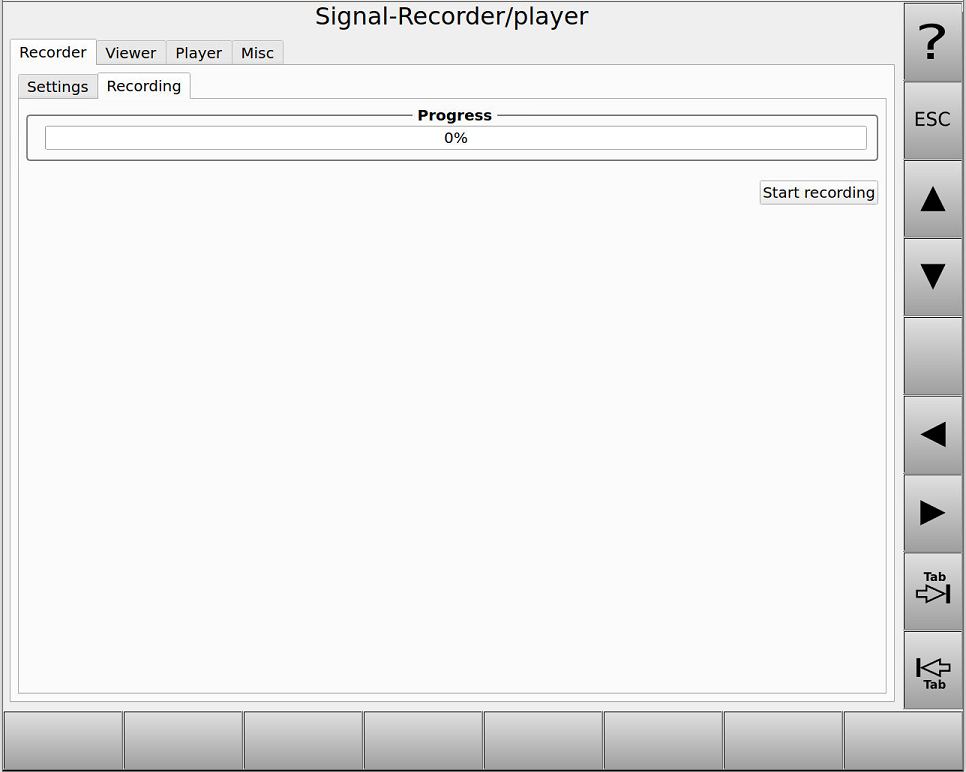966x772 pixels.
Task: Click the Tab forward icon
Action: [x=932, y=590]
